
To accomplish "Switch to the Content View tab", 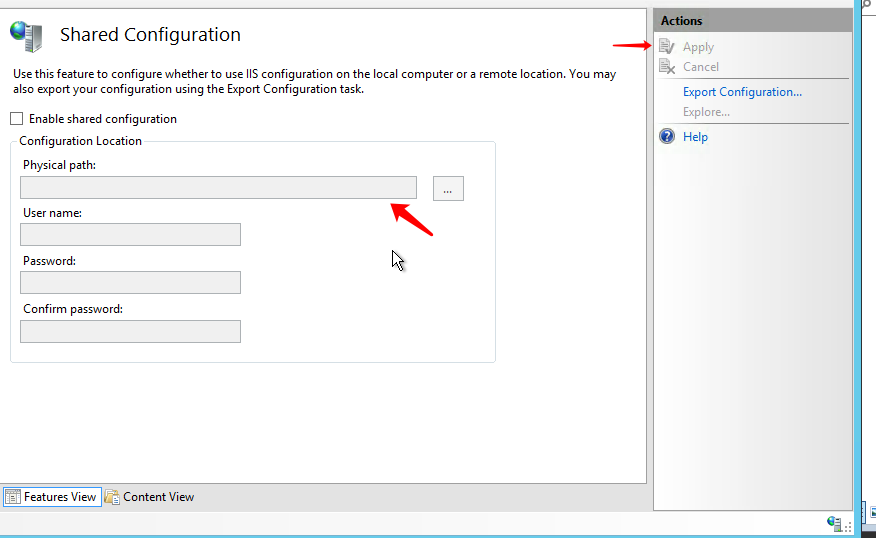I will click(158, 497).
